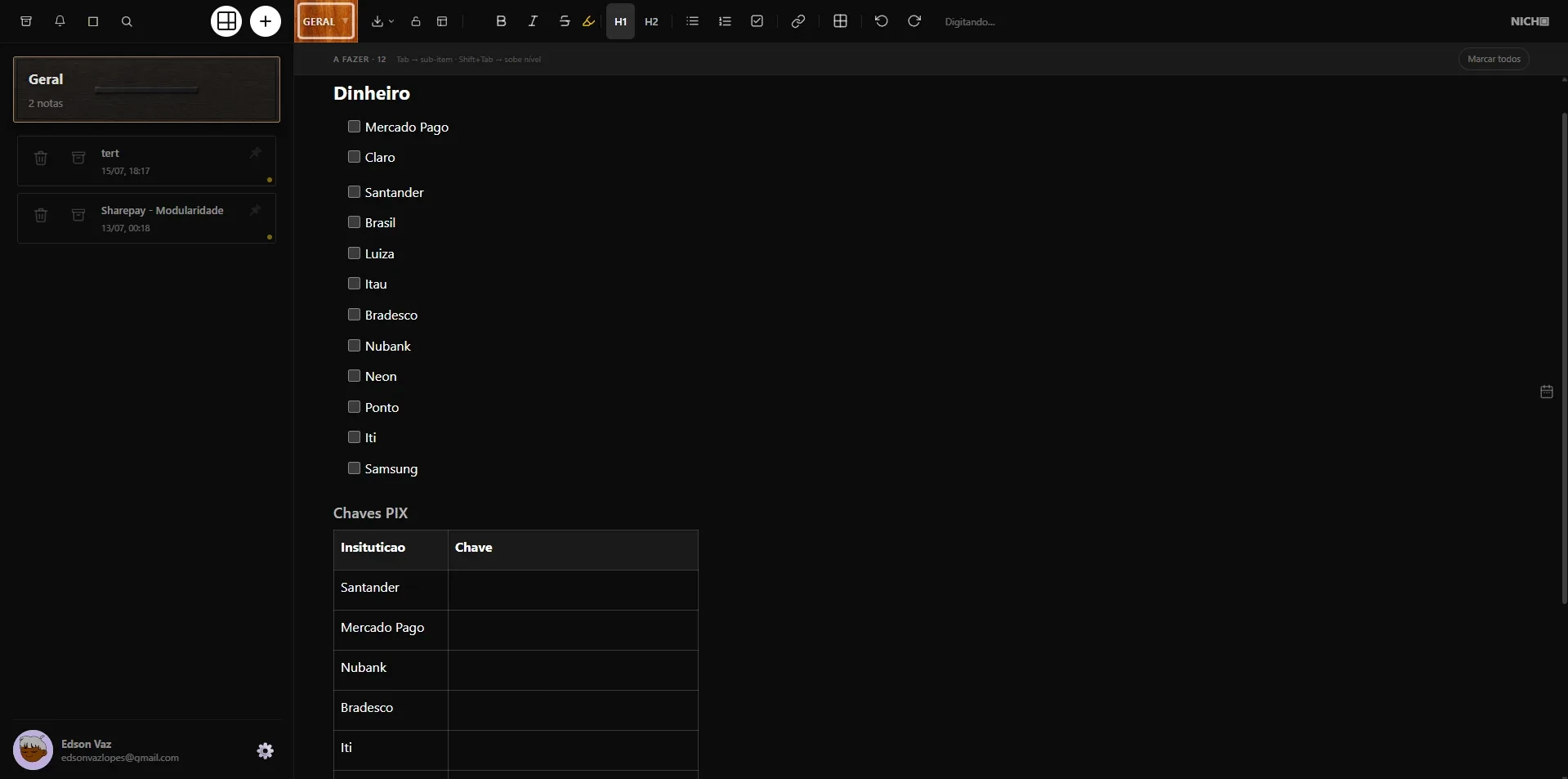Click the Chaves PIX heading
The width and height of the screenshot is (1568, 779).
pyautogui.click(x=370, y=513)
